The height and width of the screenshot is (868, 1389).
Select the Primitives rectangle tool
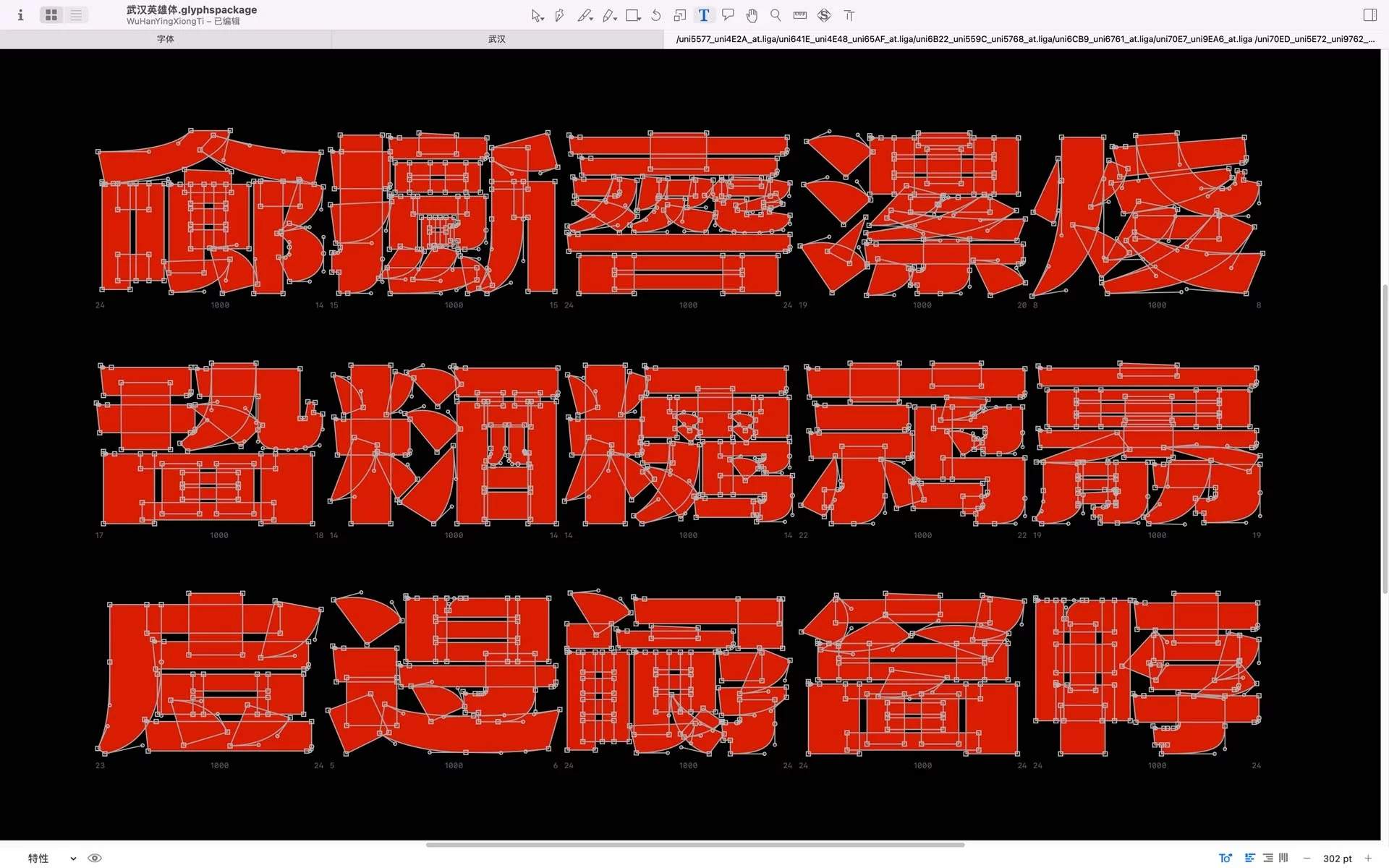click(x=633, y=15)
